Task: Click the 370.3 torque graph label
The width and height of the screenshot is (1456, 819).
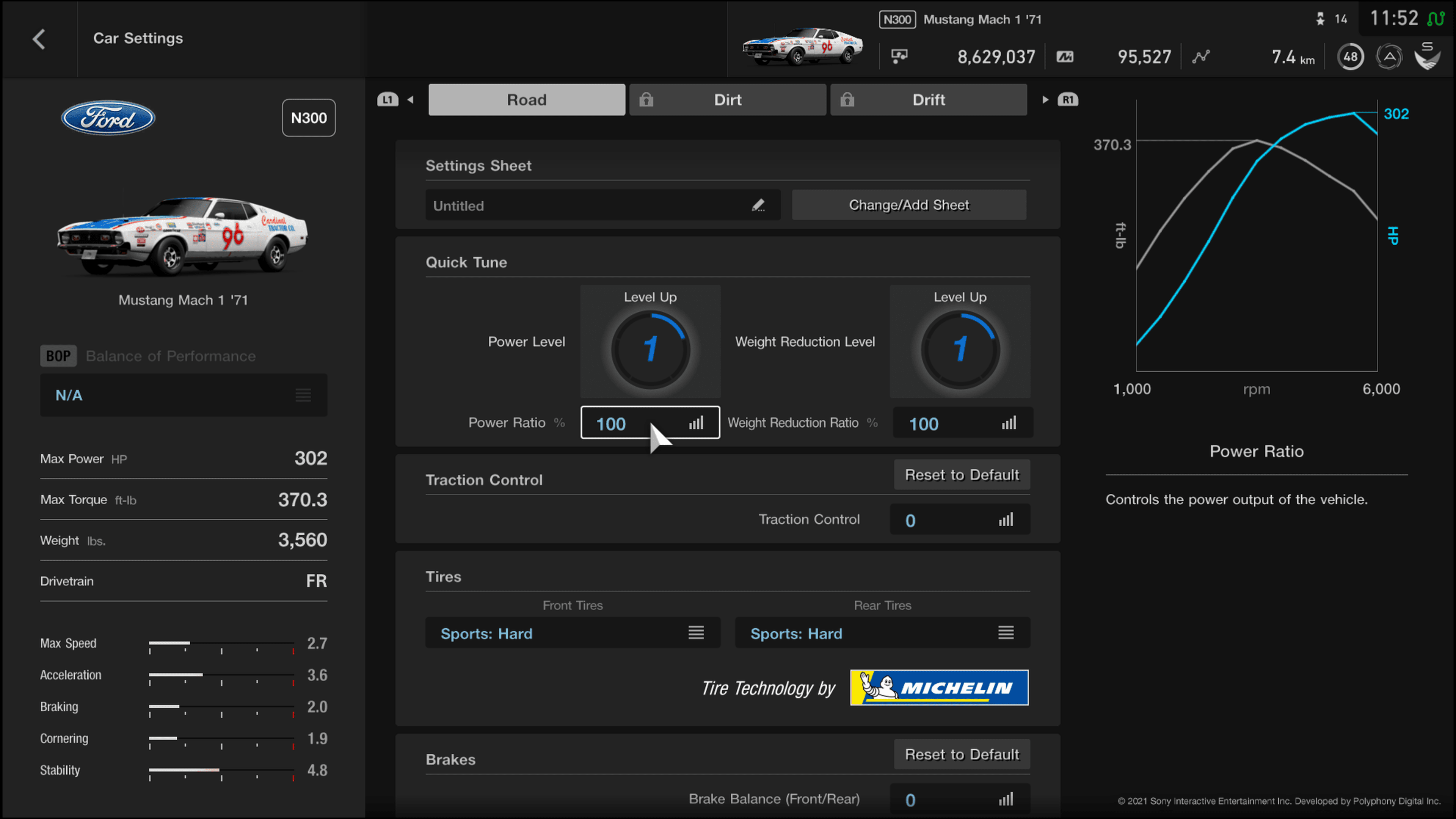Action: click(1112, 145)
